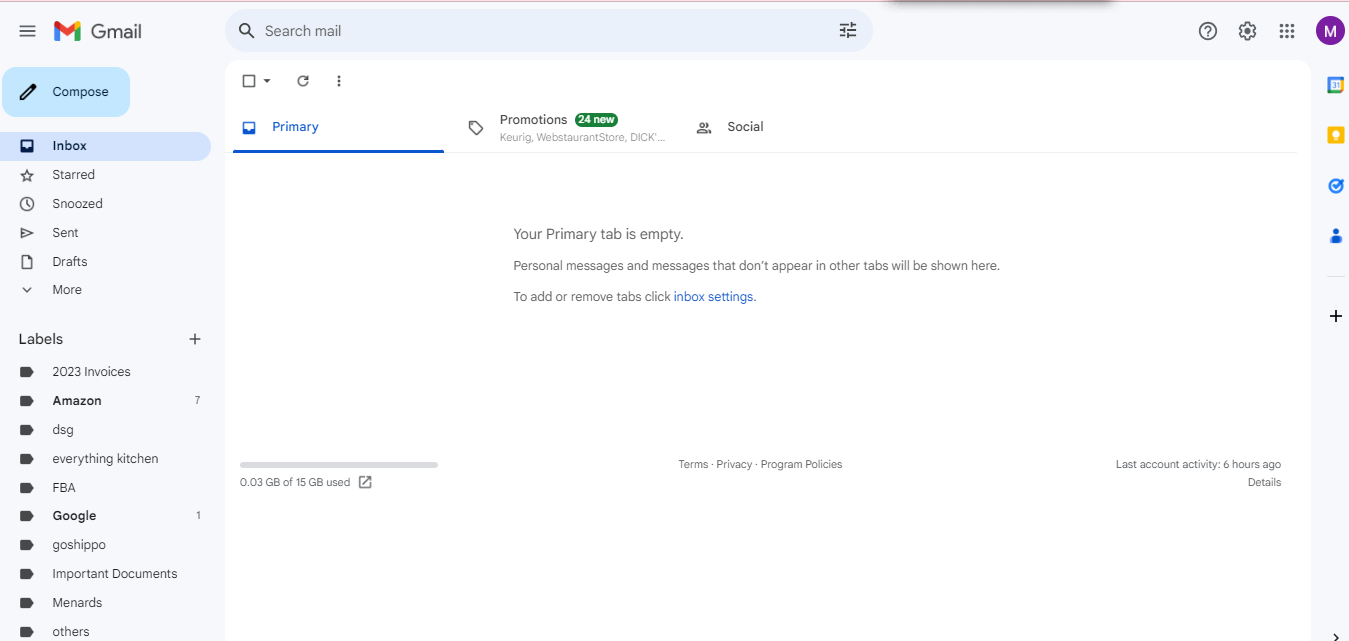Click the search magnifier icon

point(246,31)
